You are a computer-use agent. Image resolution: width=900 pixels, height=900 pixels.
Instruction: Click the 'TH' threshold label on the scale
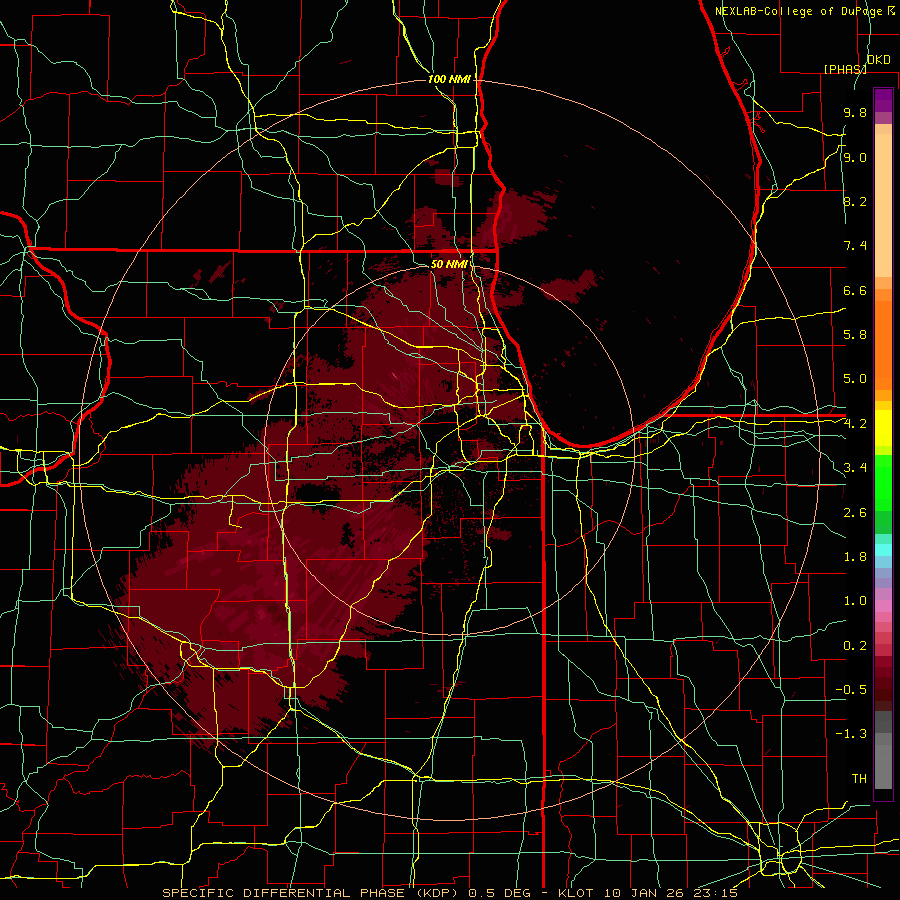(859, 779)
